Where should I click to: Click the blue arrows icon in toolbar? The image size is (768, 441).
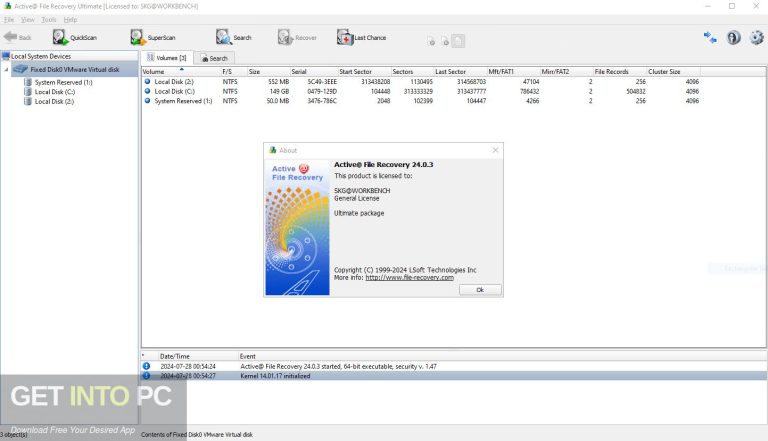[710, 37]
